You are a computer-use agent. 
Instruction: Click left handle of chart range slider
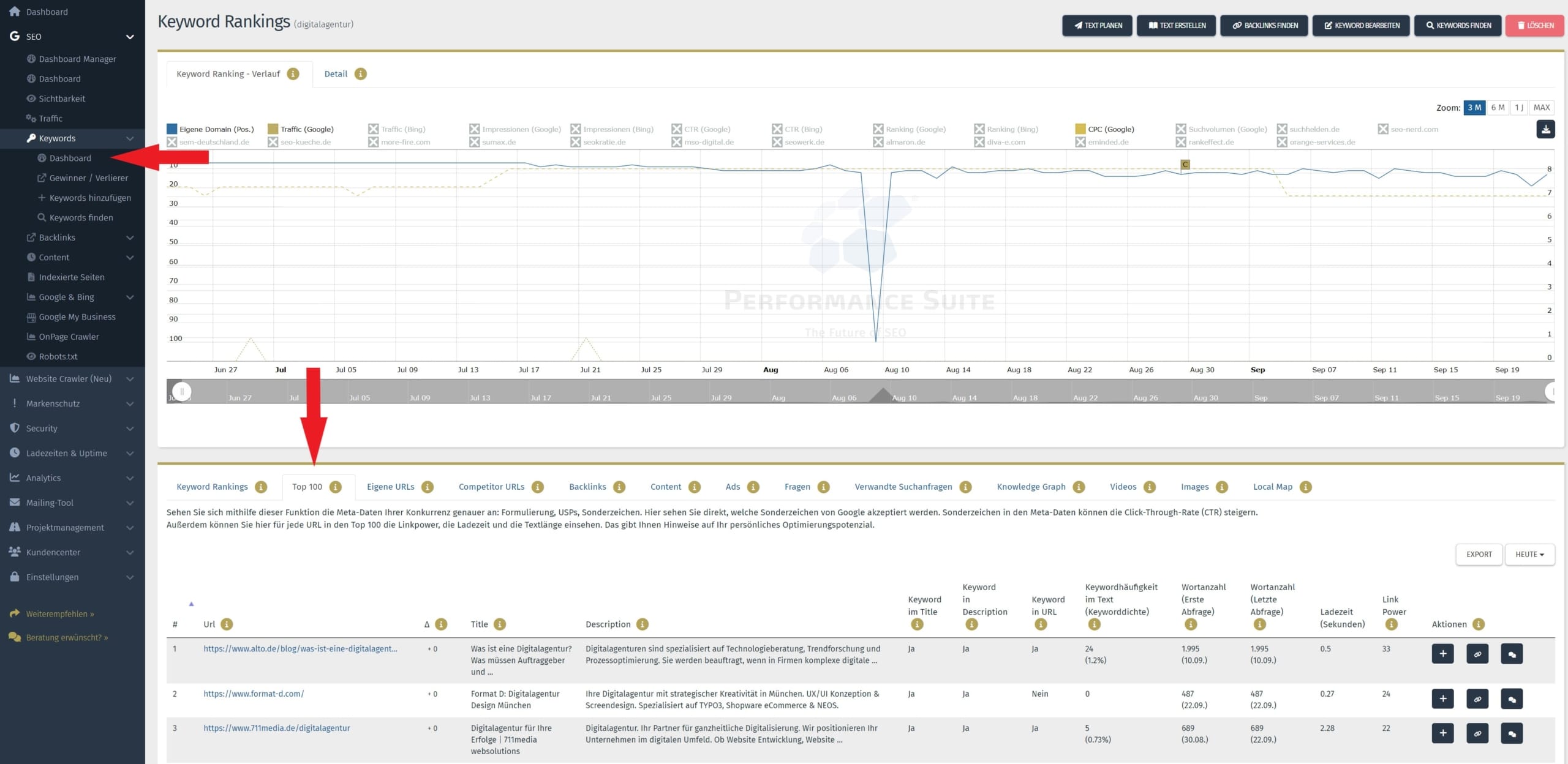coord(182,391)
